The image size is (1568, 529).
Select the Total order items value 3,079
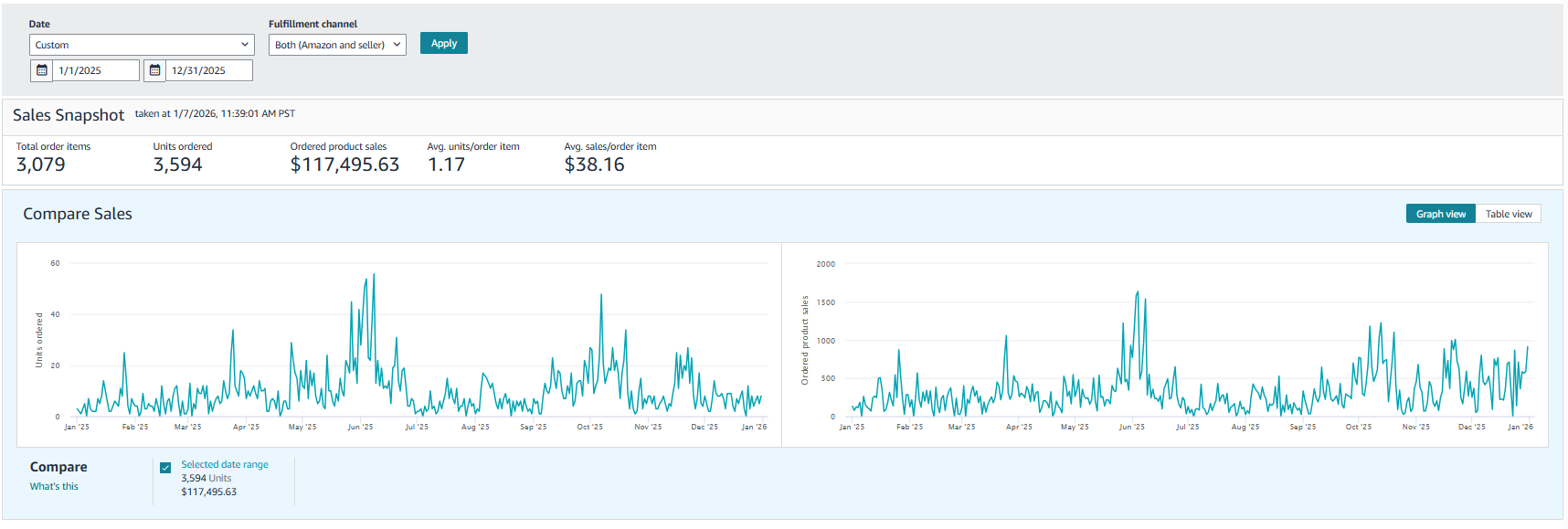(x=41, y=164)
